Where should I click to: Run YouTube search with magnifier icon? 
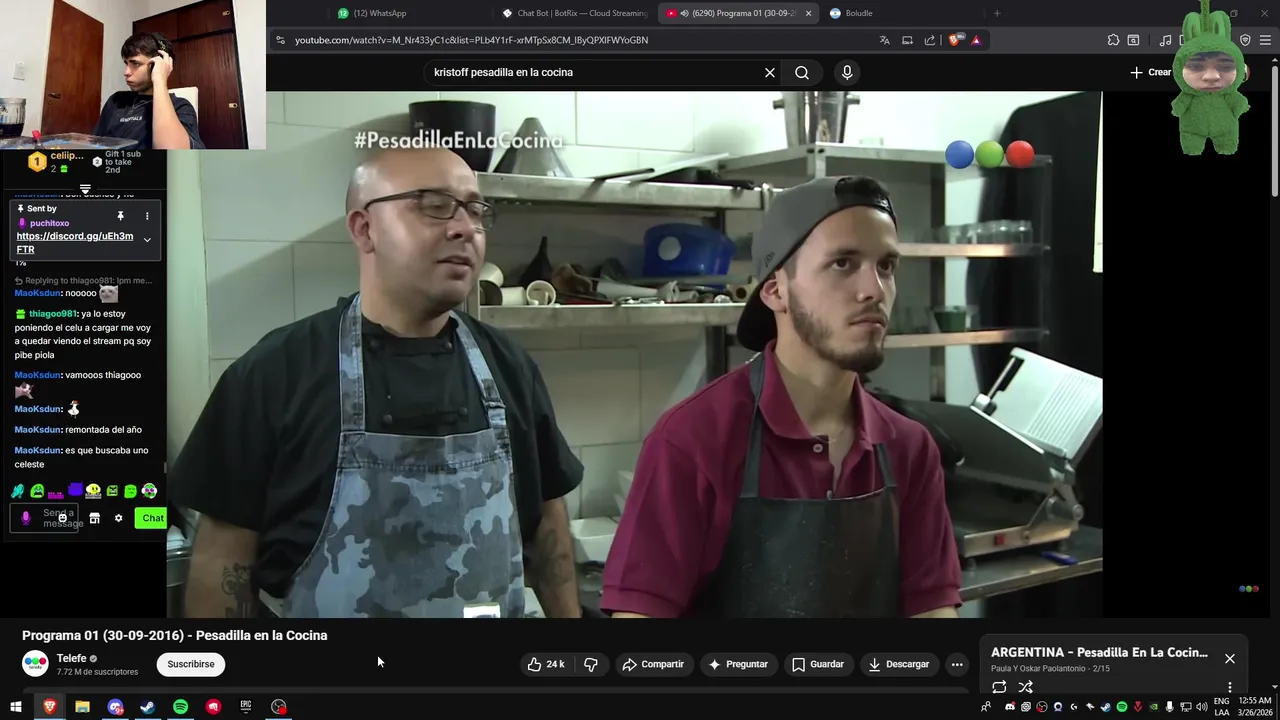click(x=802, y=72)
